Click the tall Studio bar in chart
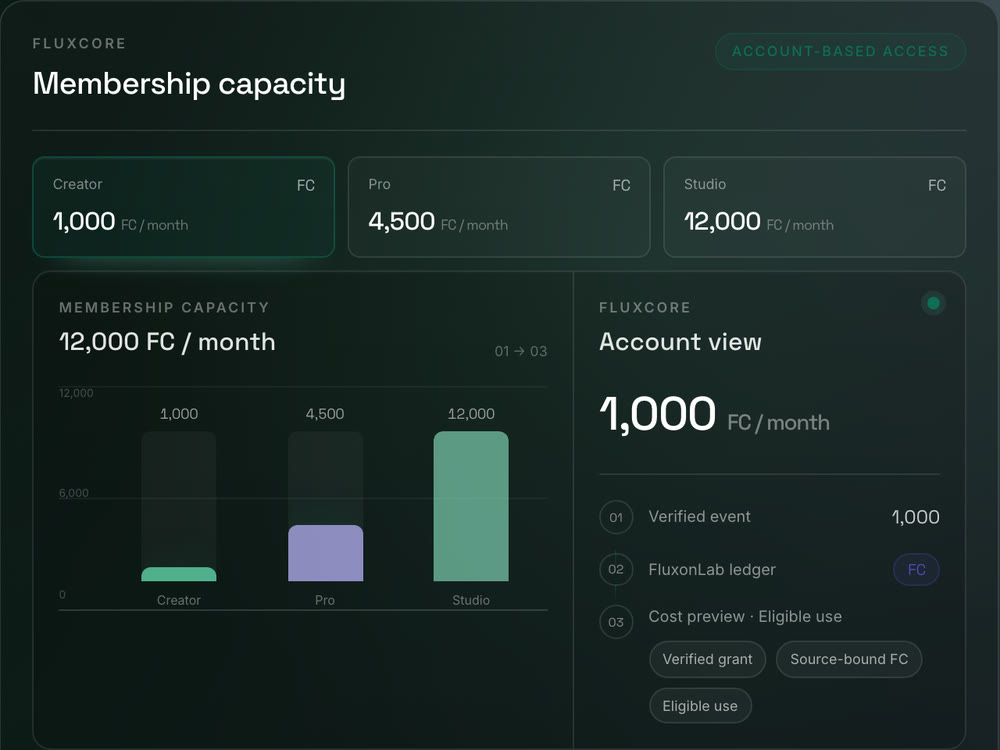The image size is (1000, 750). tap(471, 506)
